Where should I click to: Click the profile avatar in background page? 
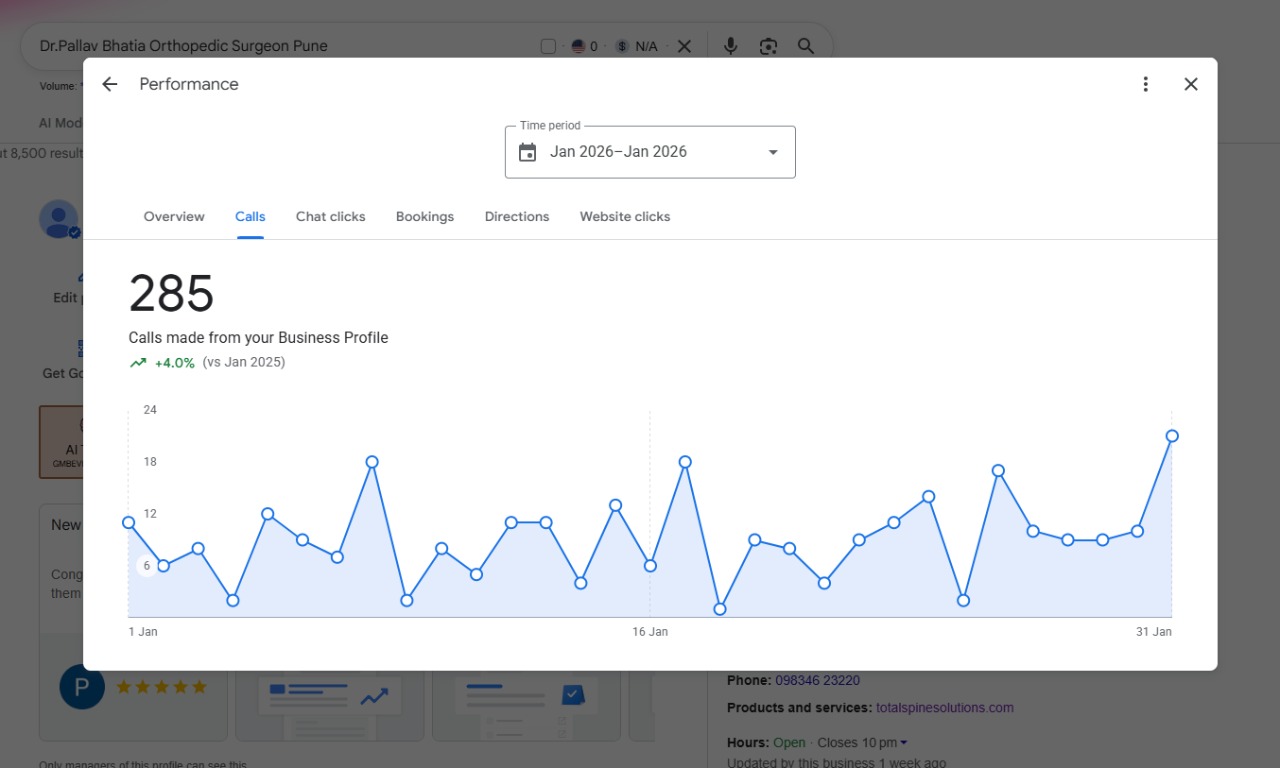(59, 219)
